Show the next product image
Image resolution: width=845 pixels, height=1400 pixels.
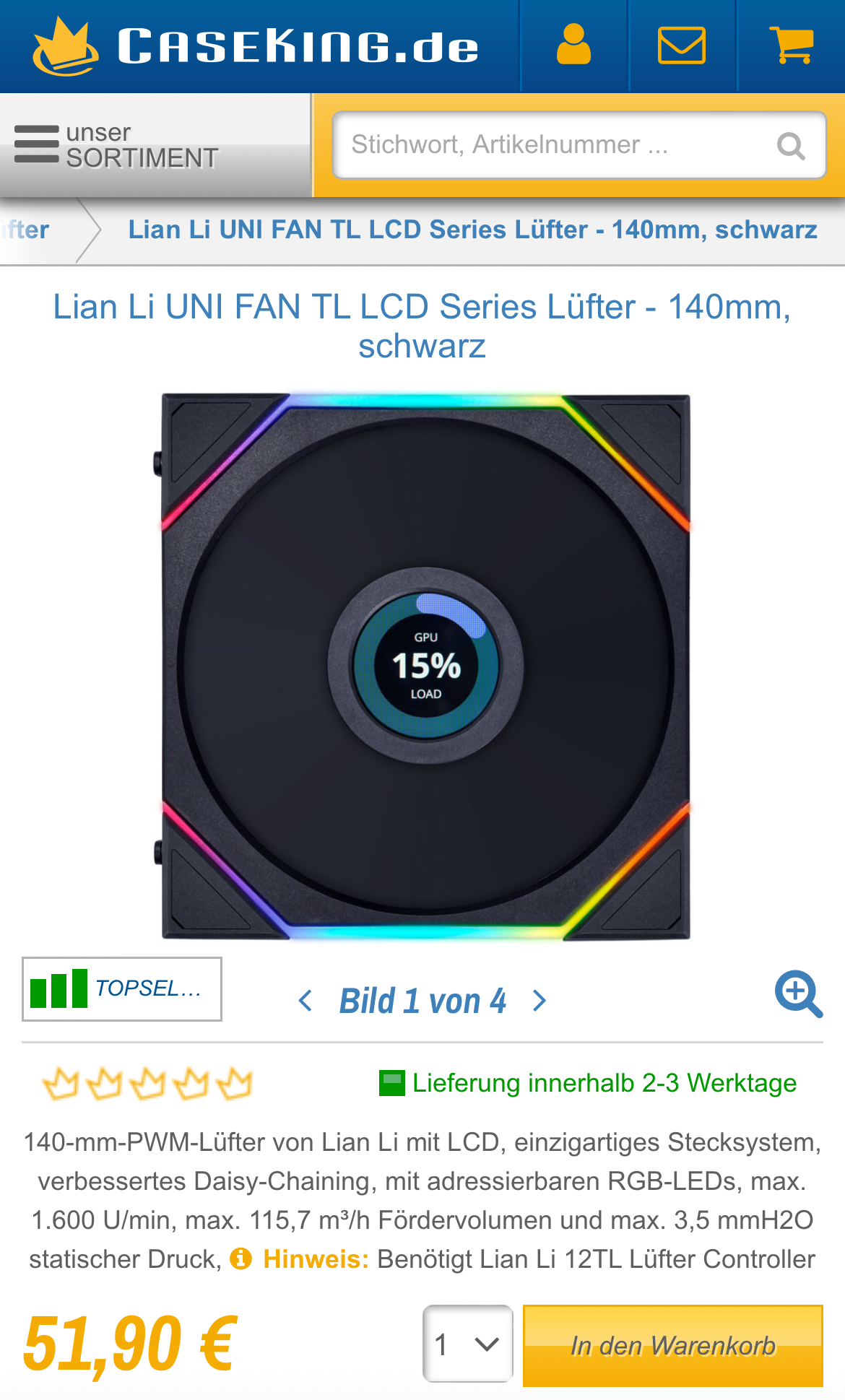coord(539,1001)
